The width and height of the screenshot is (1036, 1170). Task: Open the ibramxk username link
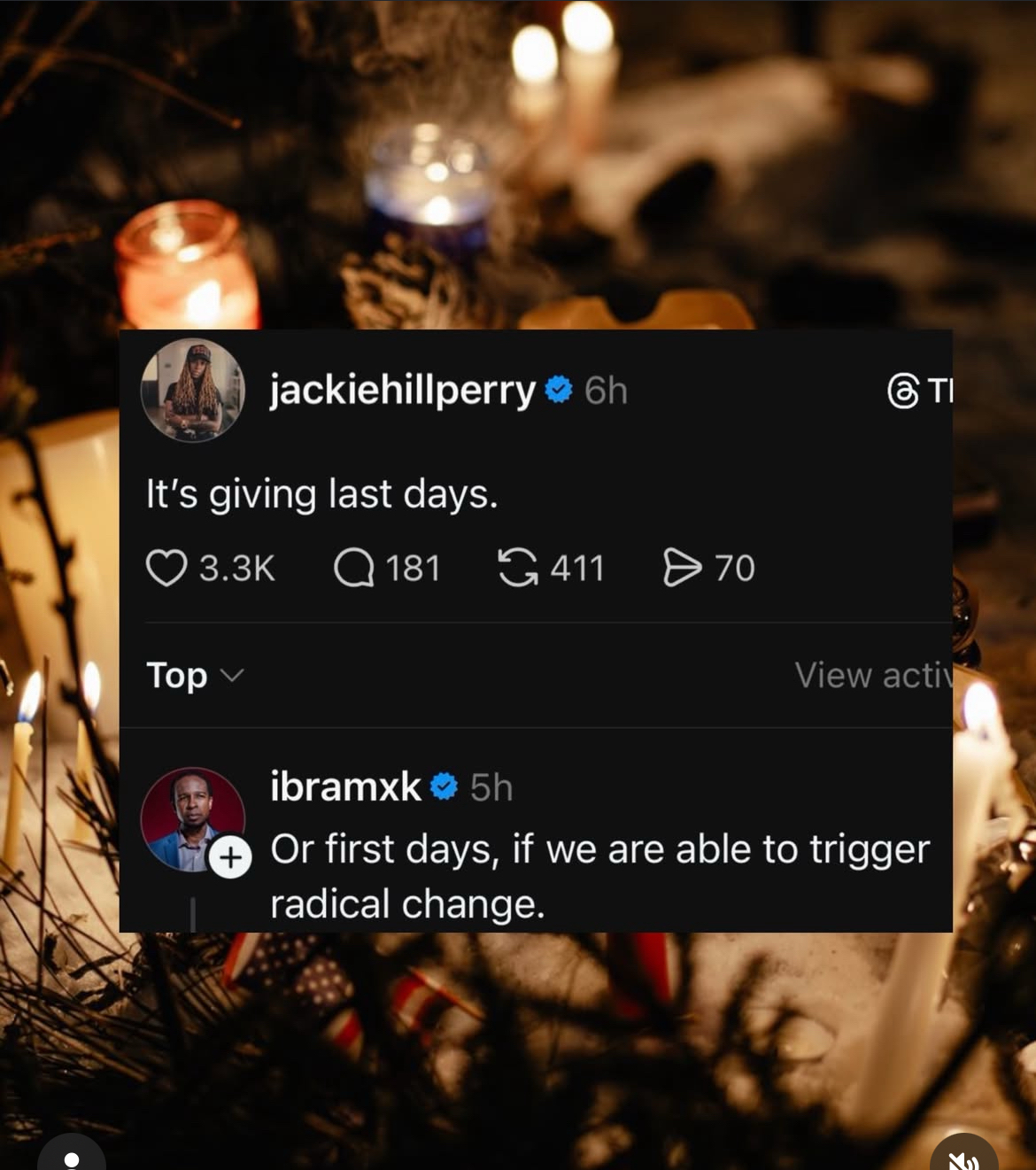pos(346,786)
